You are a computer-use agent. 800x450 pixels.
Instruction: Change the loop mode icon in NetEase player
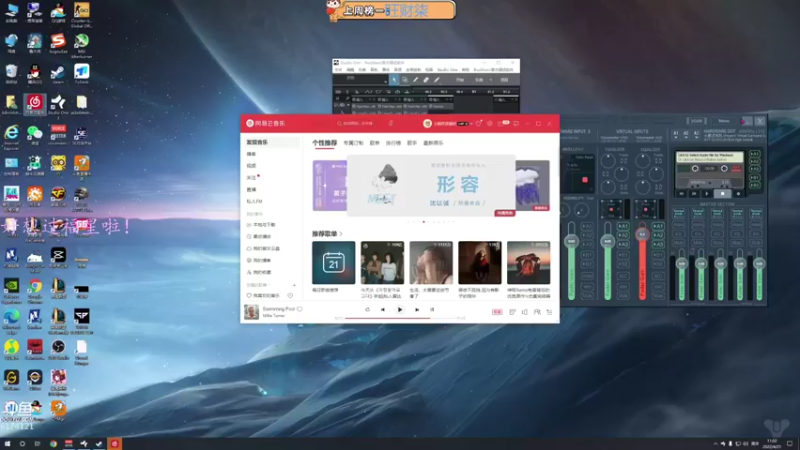(x=367, y=310)
